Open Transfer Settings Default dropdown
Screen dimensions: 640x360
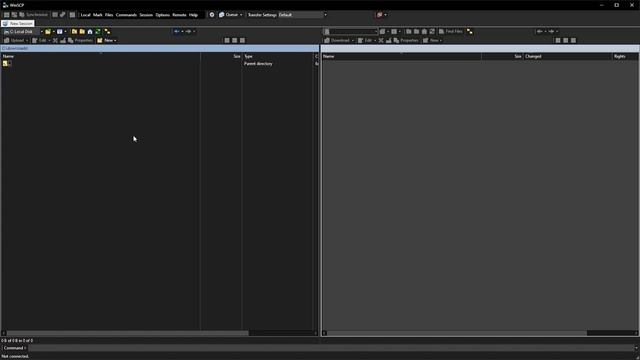(303, 15)
